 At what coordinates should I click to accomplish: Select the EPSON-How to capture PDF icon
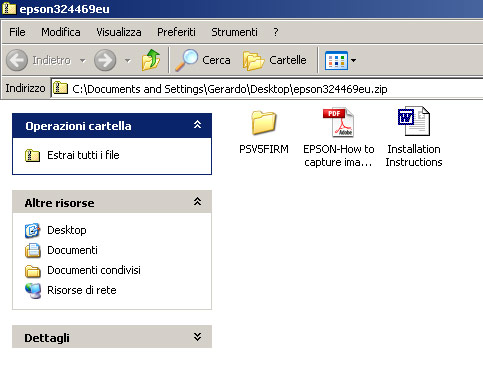(338, 122)
